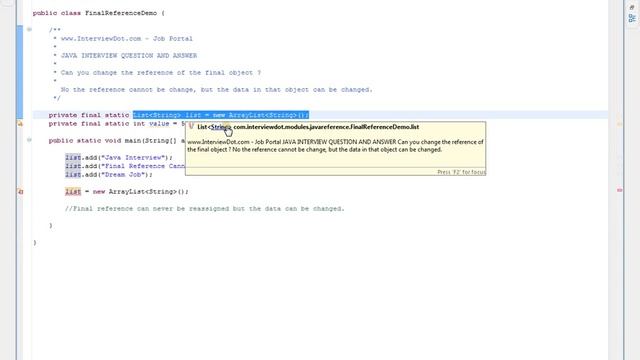
Task: Click the highlighted List<String> list declaration
Action: coord(221,115)
